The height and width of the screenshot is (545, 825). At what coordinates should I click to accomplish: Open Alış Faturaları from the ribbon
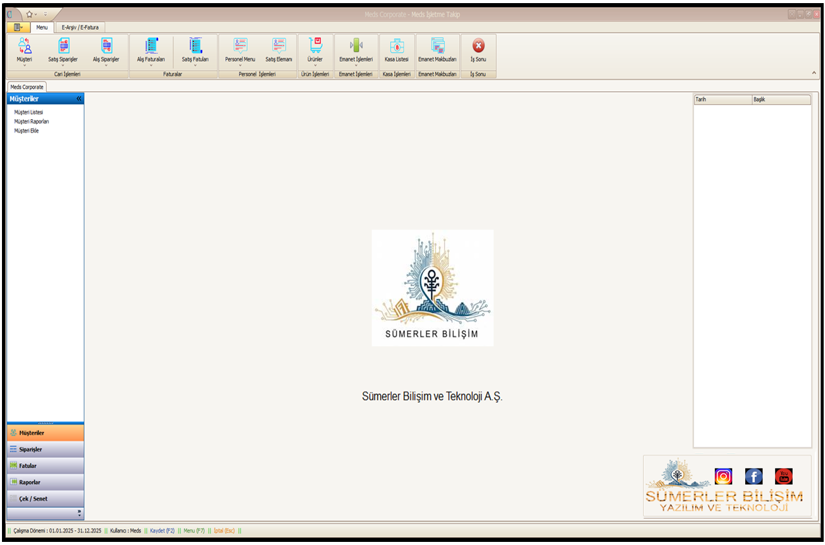coord(151,46)
